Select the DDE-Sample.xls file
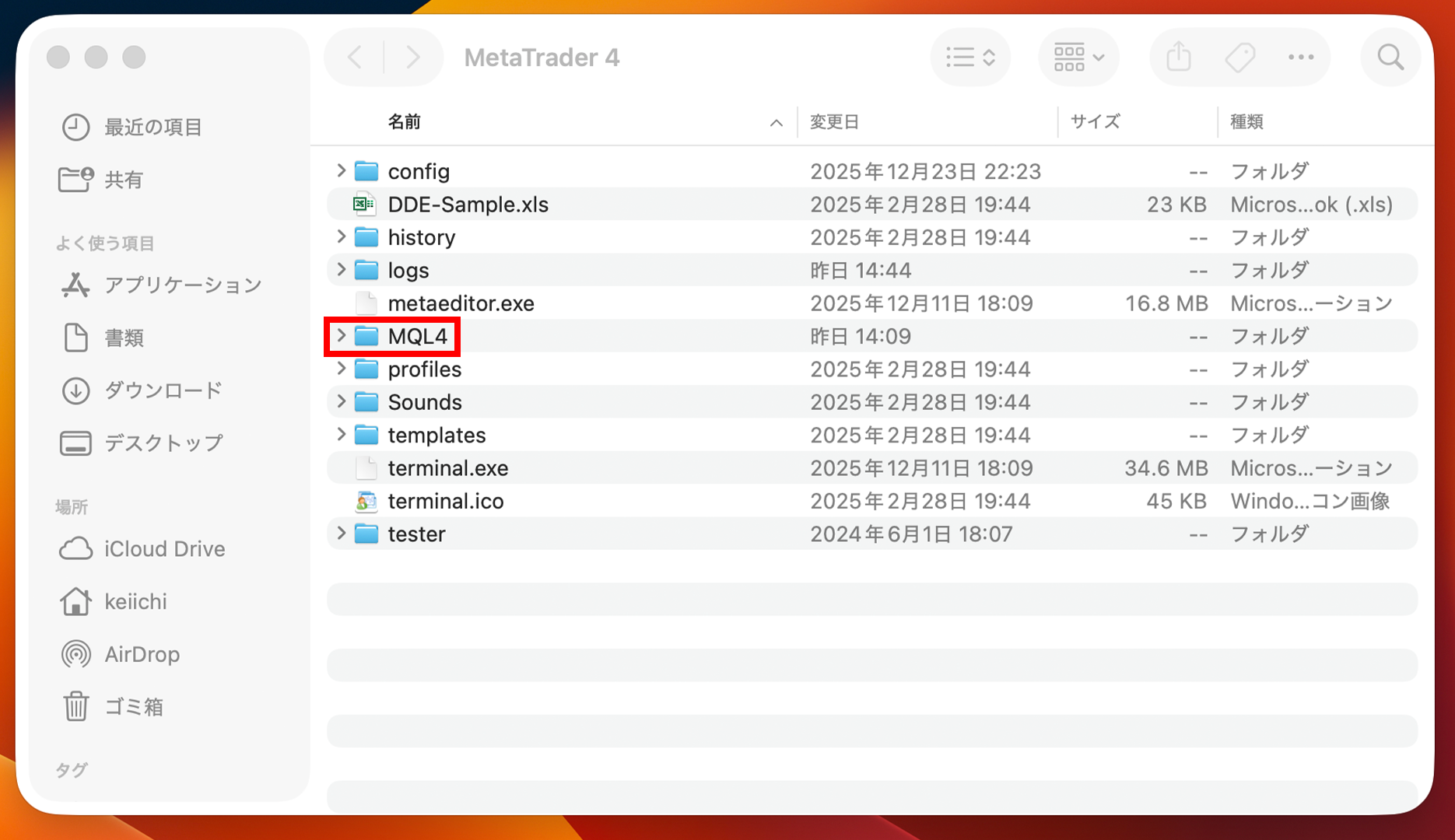The width and height of the screenshot is (1455, 840). [x=468, y=205]
